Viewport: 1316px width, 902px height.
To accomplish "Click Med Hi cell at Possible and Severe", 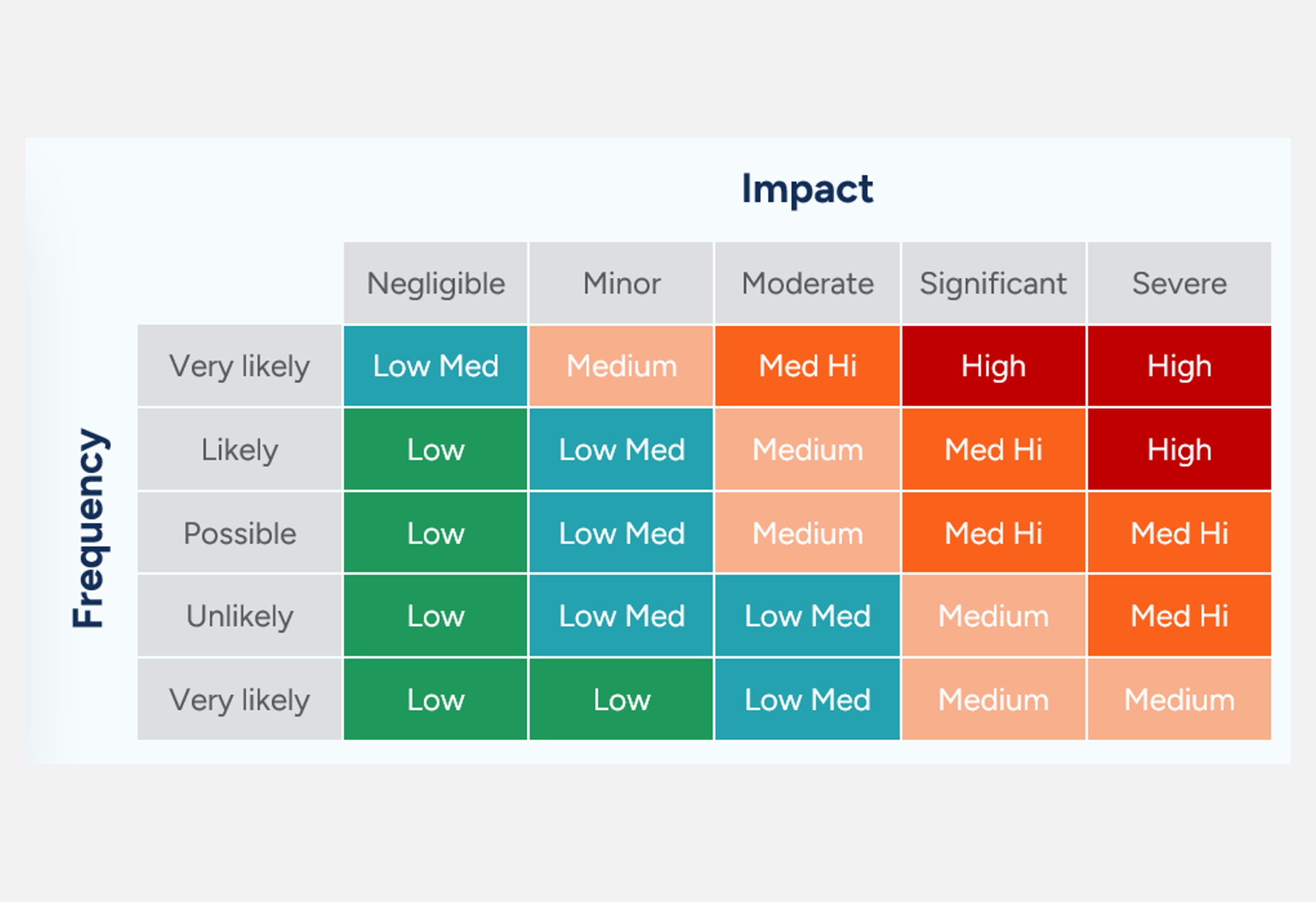I will click(x=1179, y=533).
